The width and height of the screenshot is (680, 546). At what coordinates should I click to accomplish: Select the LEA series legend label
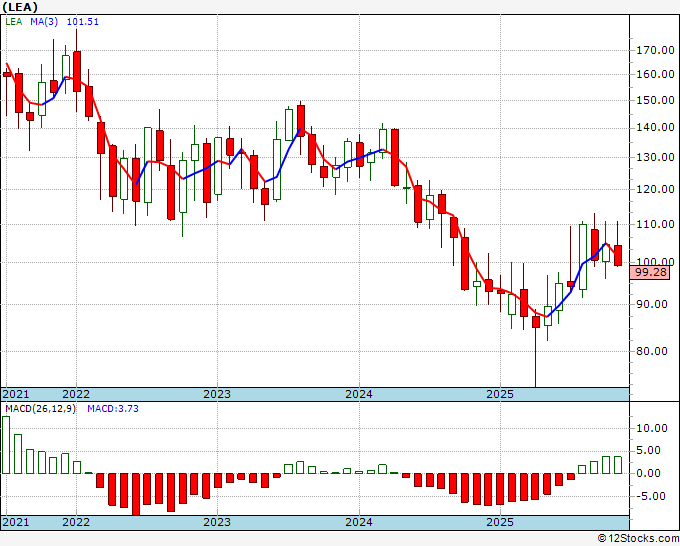pos(14,23)
